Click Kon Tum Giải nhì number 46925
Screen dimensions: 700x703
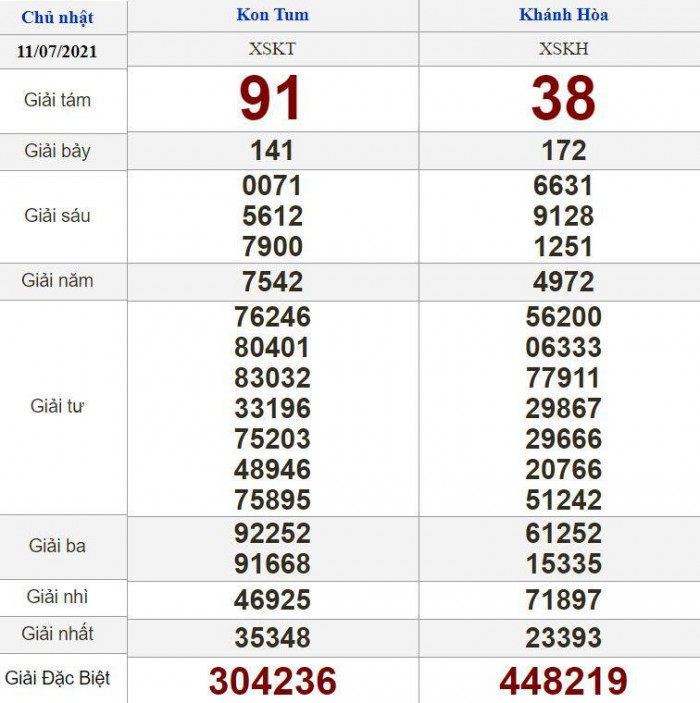pos(272,600)
